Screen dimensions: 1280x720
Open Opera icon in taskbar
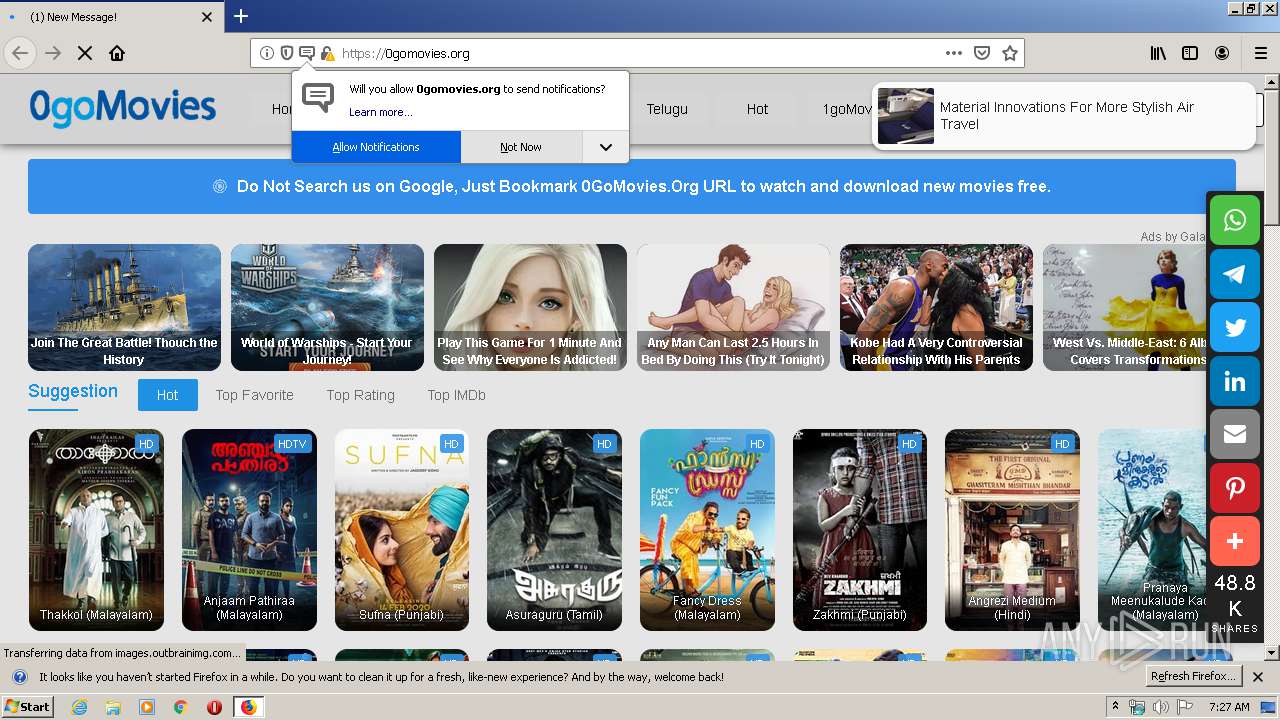point(214,707)
